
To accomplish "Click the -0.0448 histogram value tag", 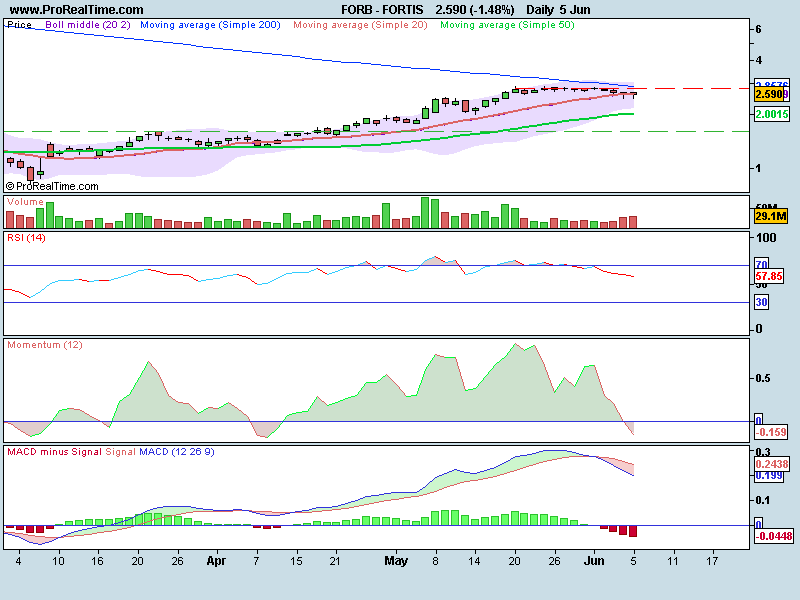I will [774, 536].
